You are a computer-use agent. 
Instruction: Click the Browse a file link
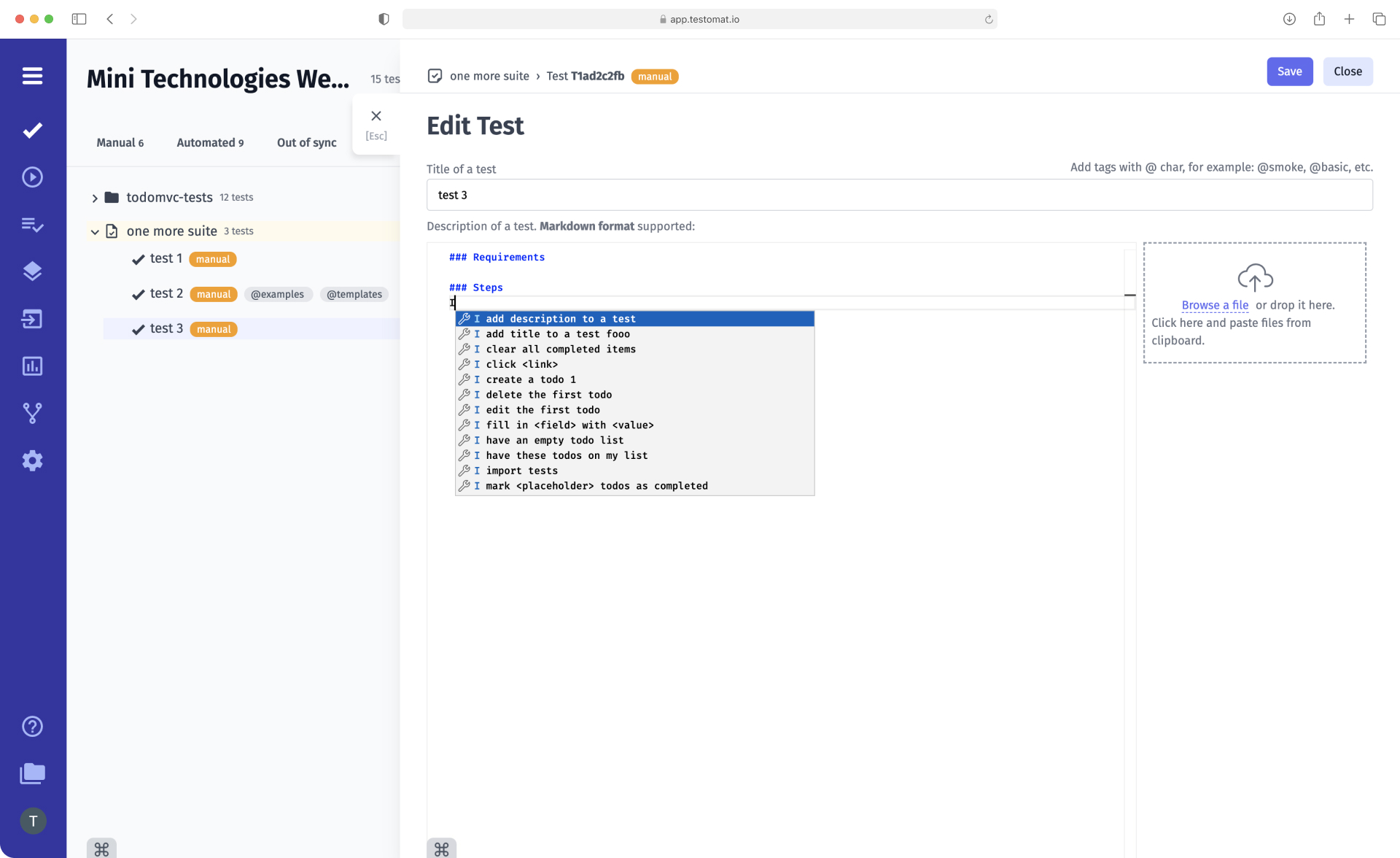(x=1215, y=305)
